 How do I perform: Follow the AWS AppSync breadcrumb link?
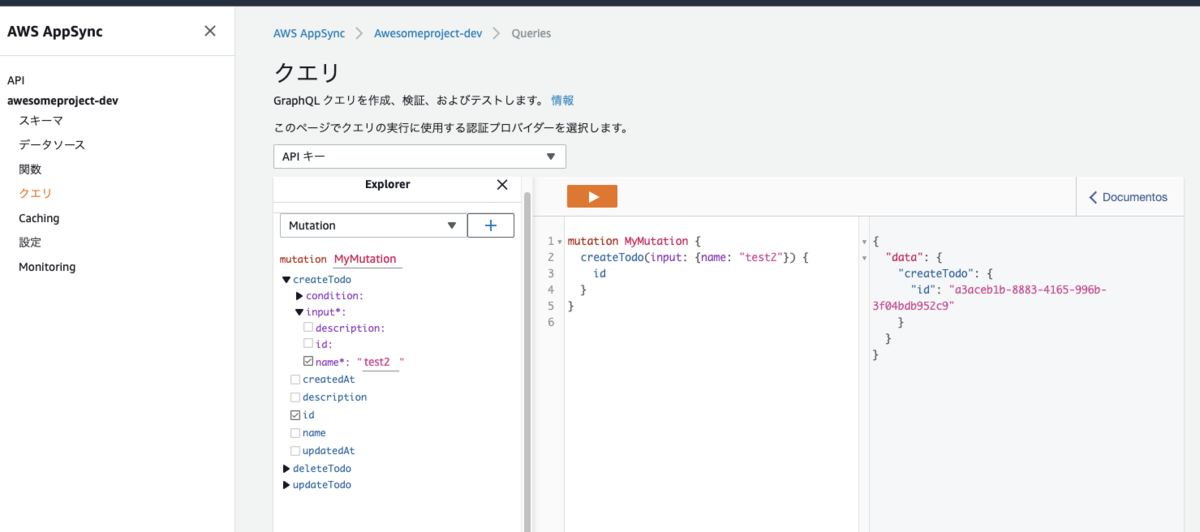(x=309, y=33)
